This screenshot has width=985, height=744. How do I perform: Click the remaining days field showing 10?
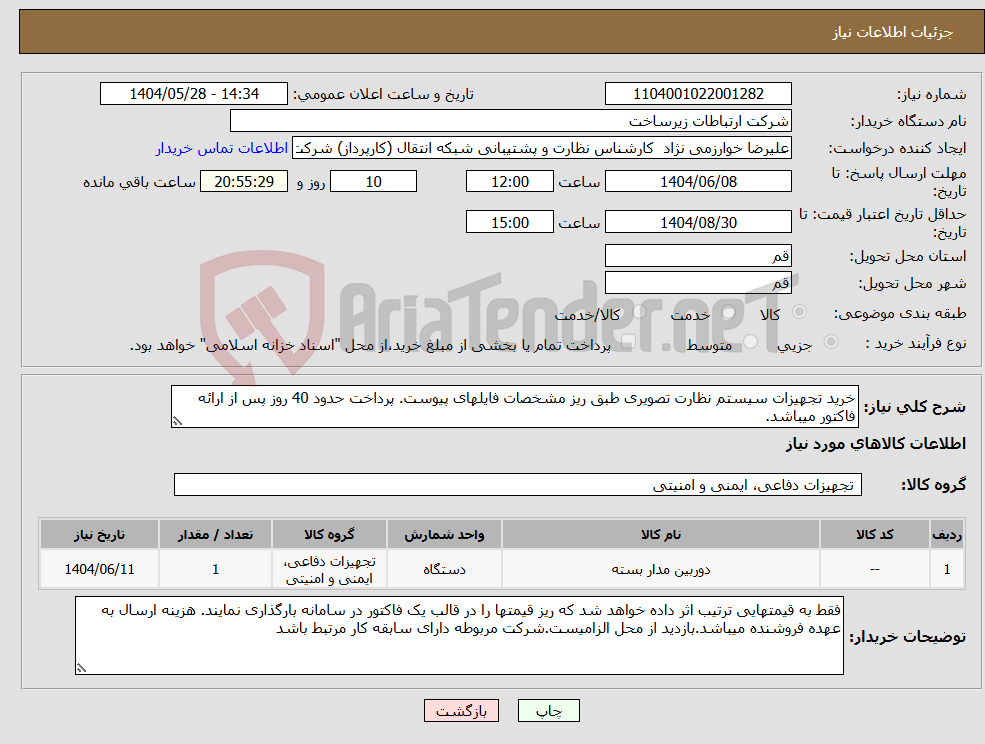pos(373,182)
